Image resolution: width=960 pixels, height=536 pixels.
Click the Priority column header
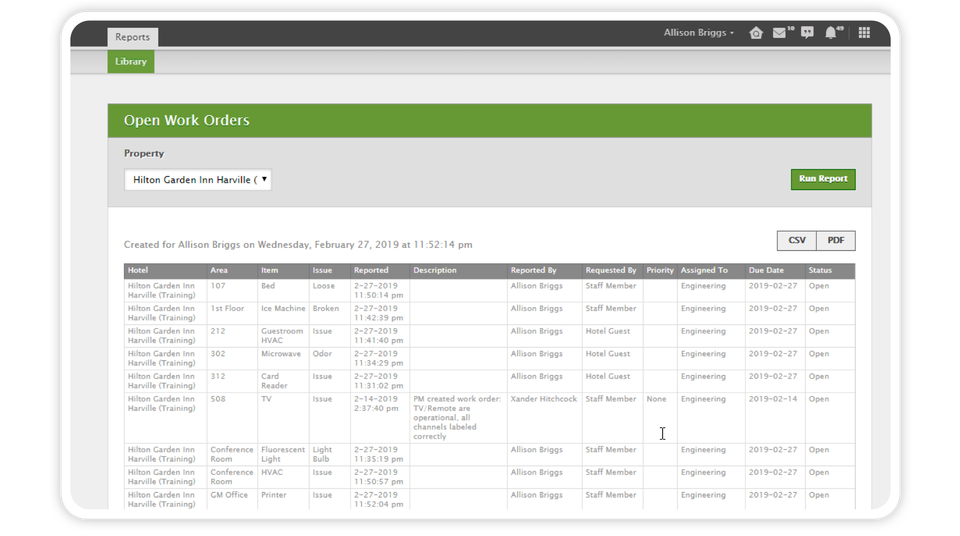[x=660, y=271]
